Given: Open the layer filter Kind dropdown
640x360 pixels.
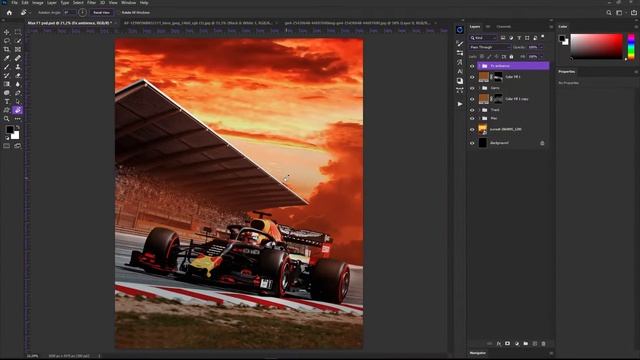Looking at the screenshot, I should (x=483, y=38).
